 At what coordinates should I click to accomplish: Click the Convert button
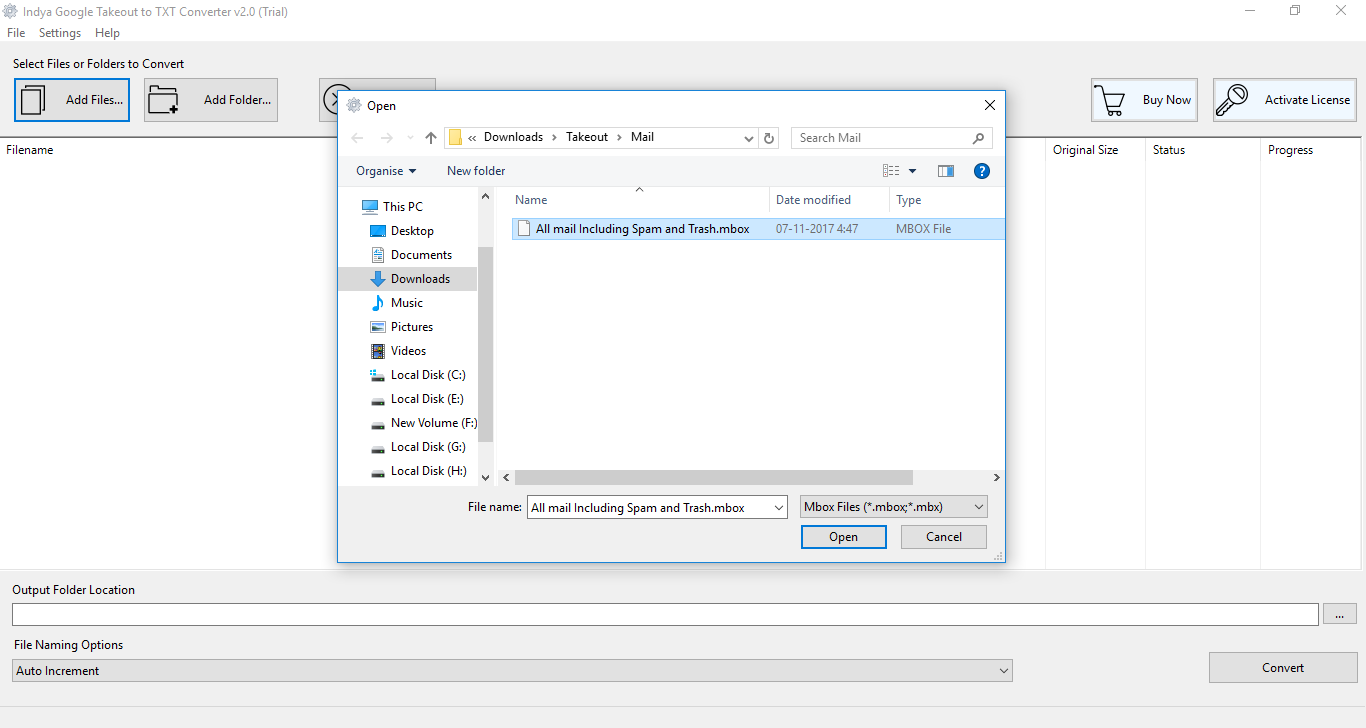pos(1283,668)
